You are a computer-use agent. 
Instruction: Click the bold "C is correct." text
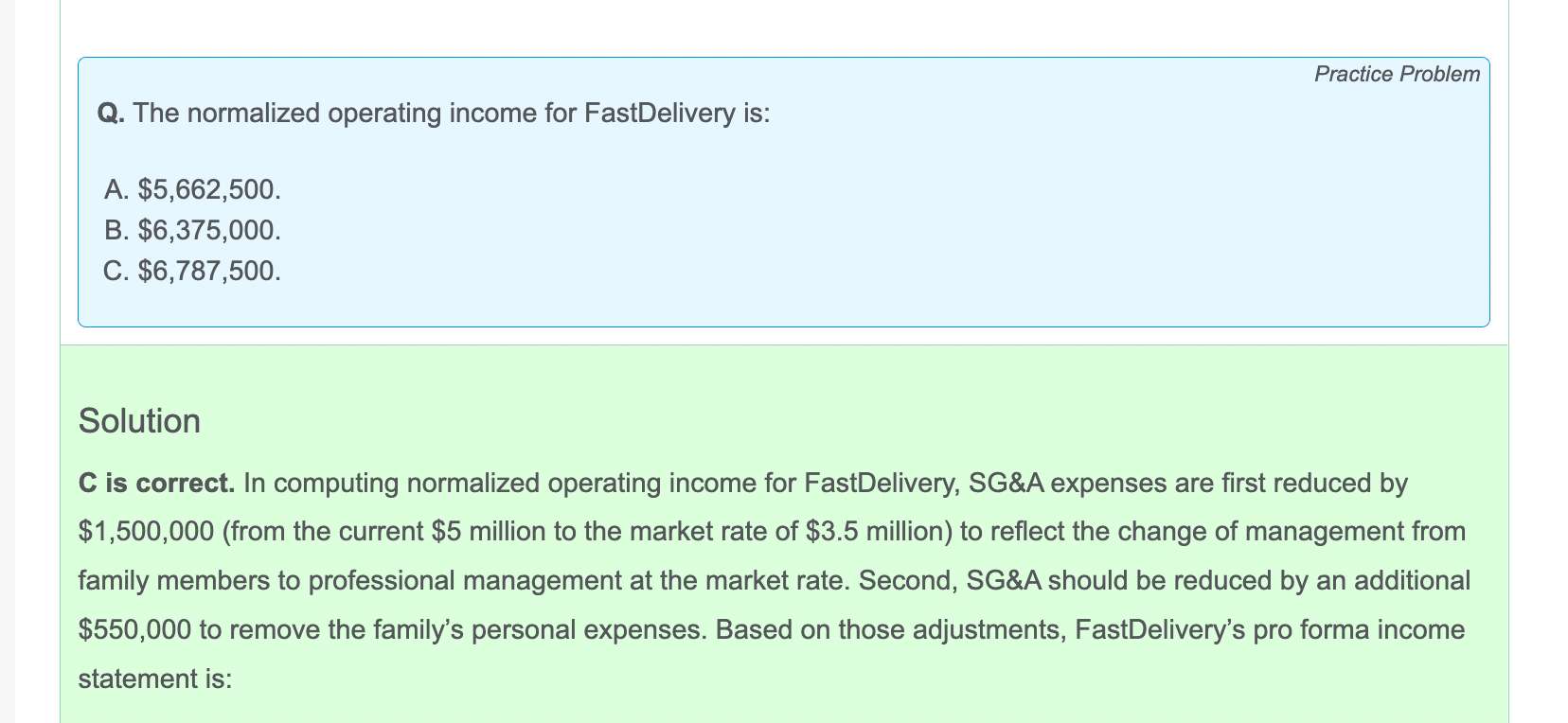[156, 483]
